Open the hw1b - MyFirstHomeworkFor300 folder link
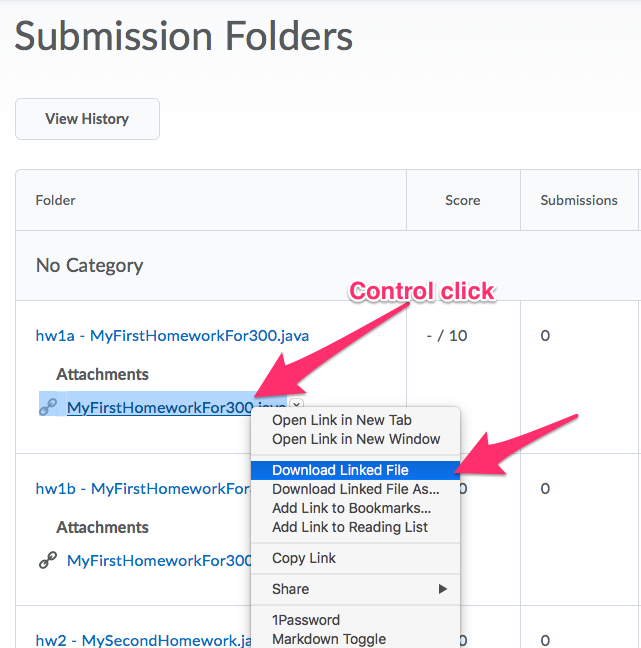Image resolution: width=641 pixels, height=648 pixels. point(142,489)
